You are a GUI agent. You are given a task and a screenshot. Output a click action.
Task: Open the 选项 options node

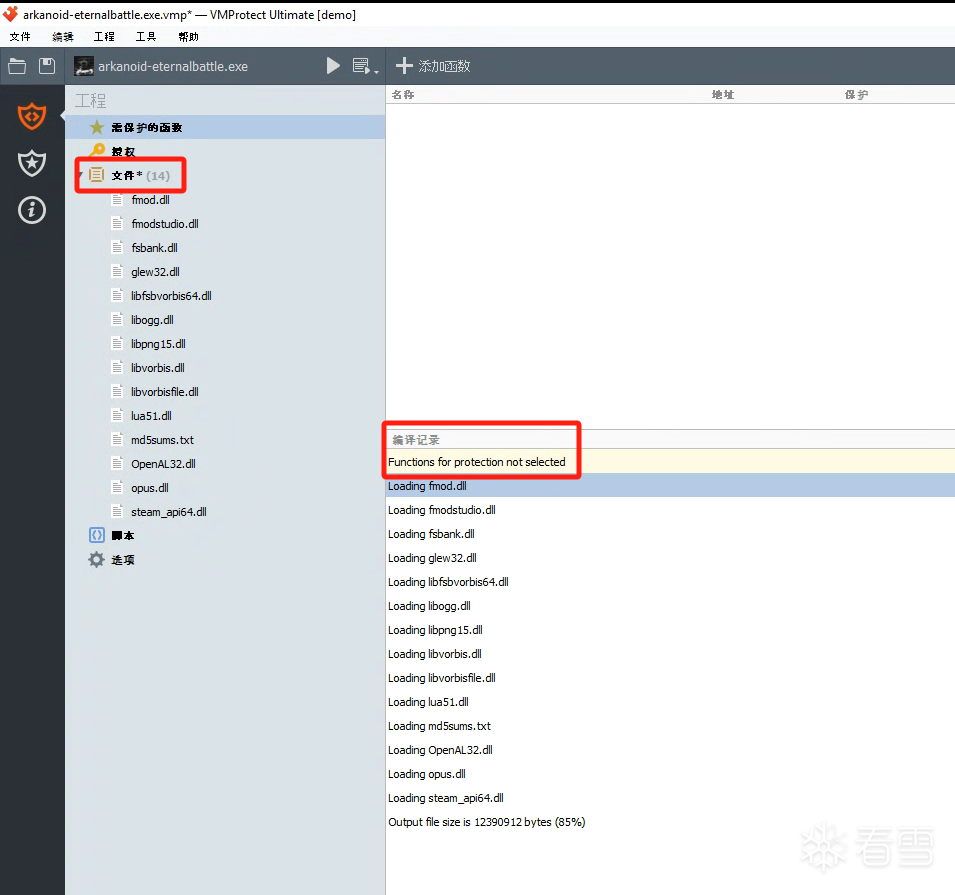[x=123, y=560]
